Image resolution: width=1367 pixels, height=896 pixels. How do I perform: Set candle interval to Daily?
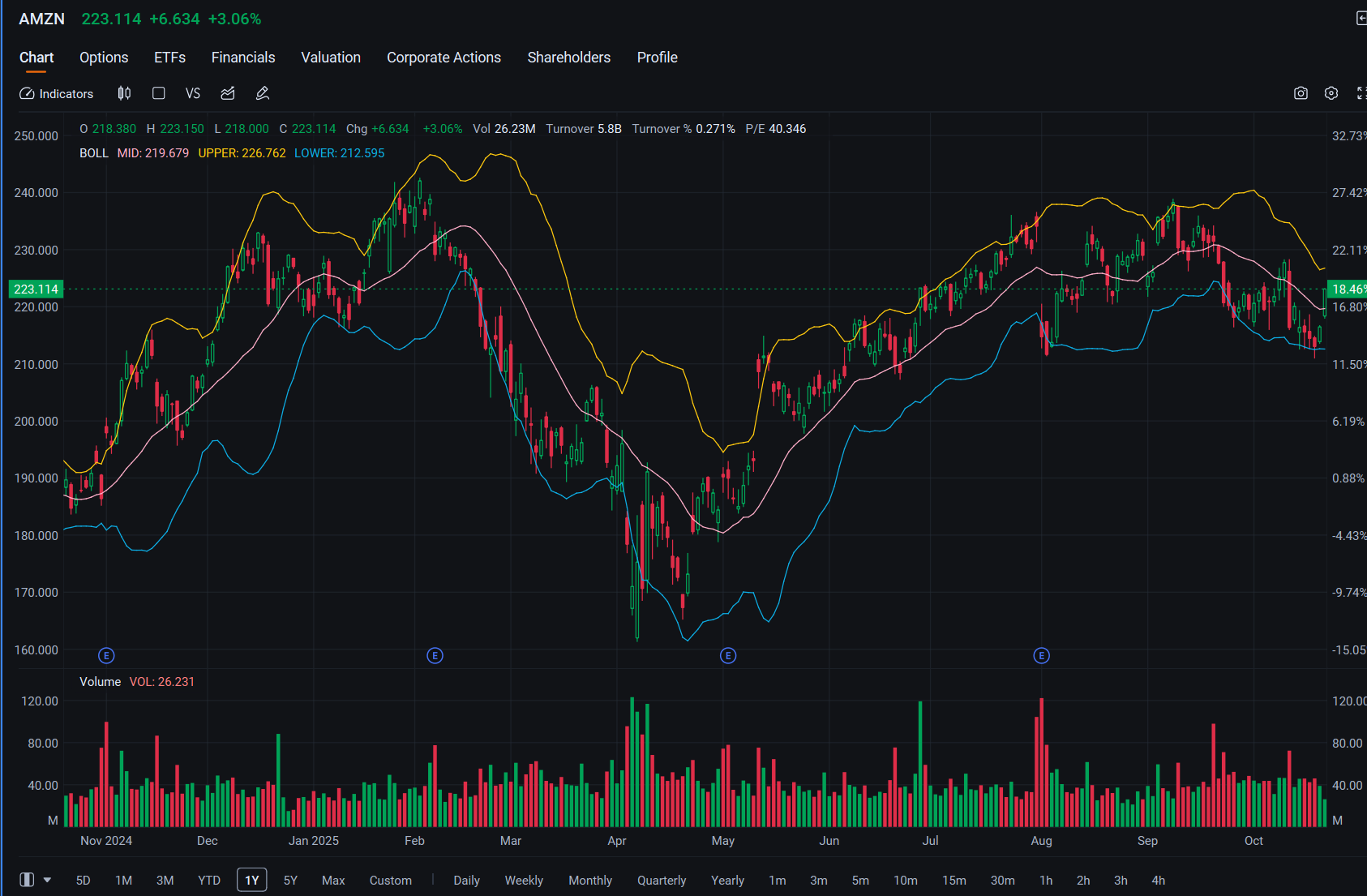[x=466, y=881]
